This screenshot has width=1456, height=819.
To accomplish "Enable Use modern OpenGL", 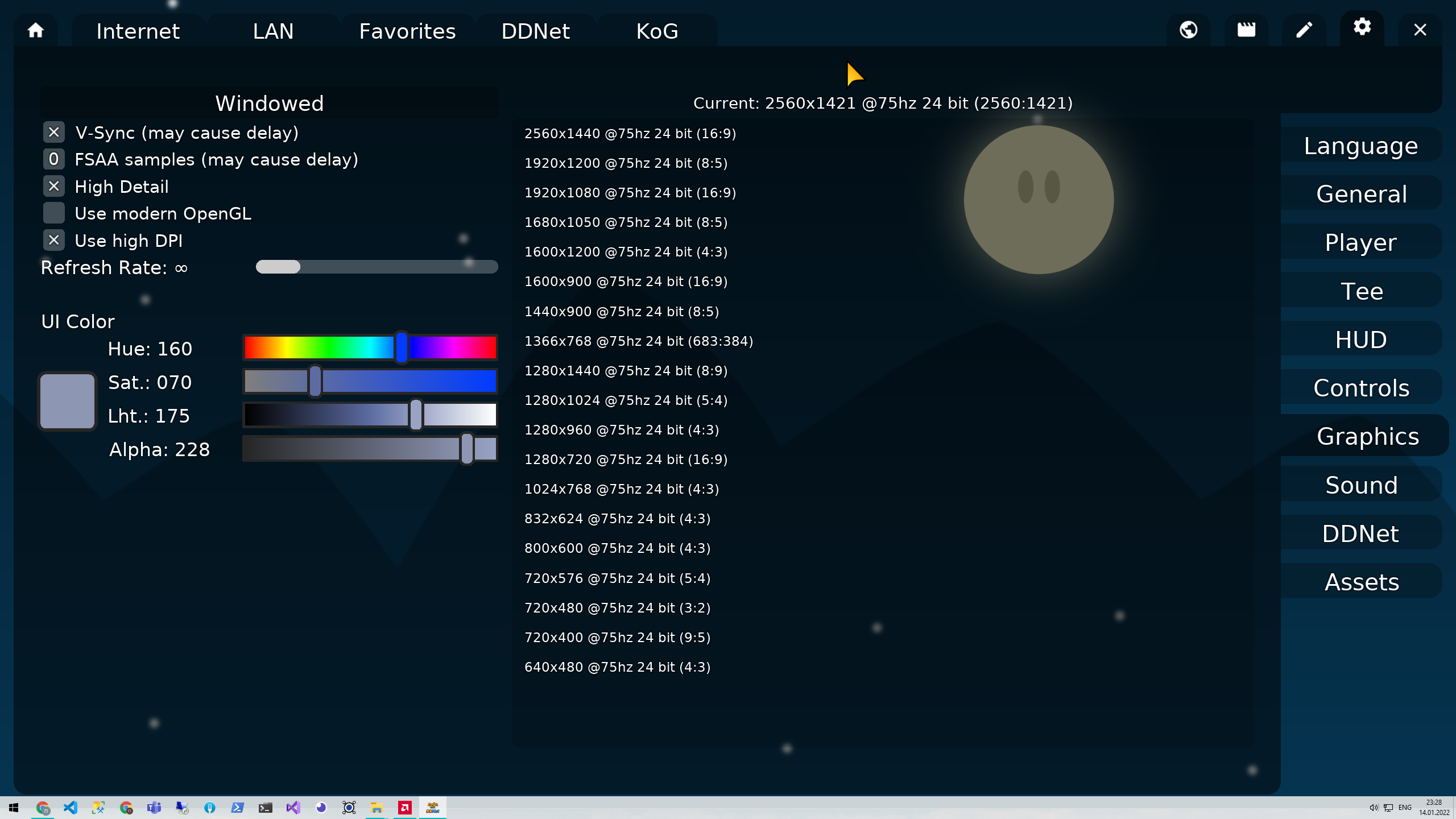I will click(x=53, y=213).
